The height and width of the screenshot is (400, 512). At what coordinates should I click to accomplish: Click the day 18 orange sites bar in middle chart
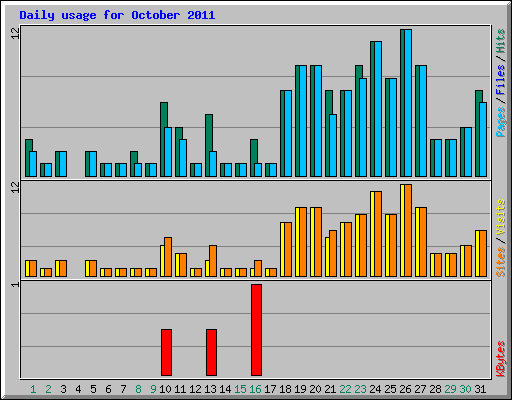pos(288,249)
